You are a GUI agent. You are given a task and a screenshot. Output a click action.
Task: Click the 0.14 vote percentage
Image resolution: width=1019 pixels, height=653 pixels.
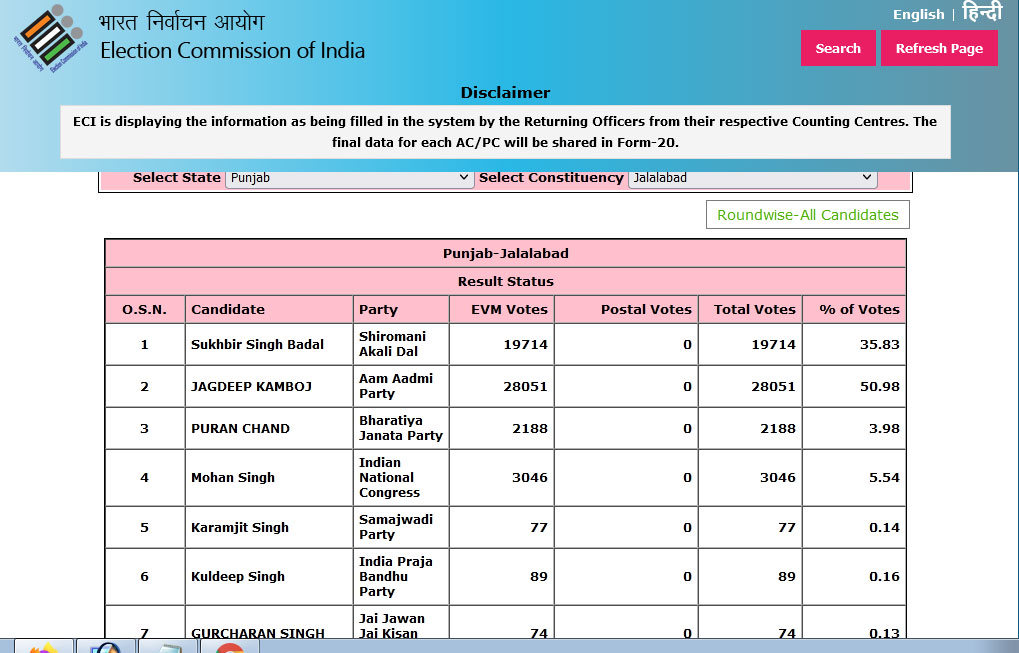click(x=884, y=528)
